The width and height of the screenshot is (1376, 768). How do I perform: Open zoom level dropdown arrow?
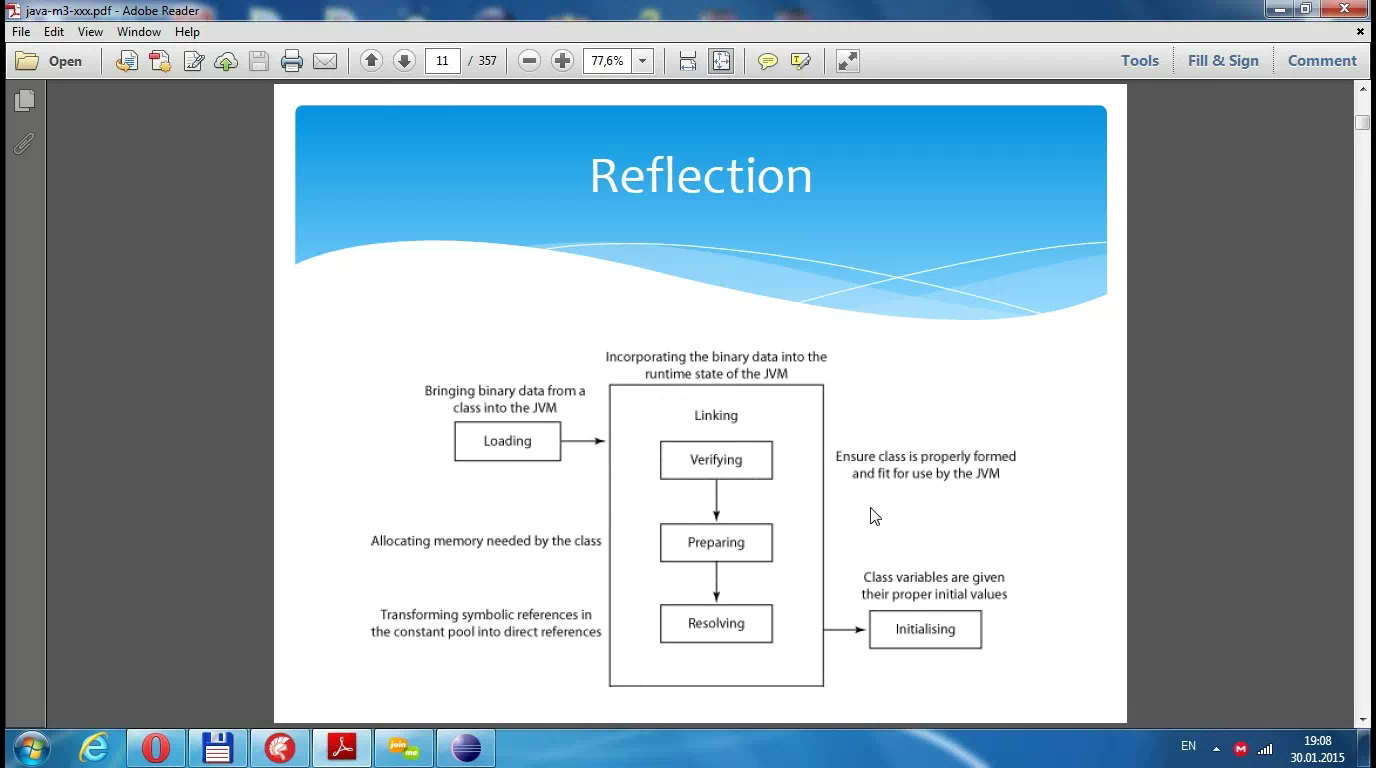643,61
